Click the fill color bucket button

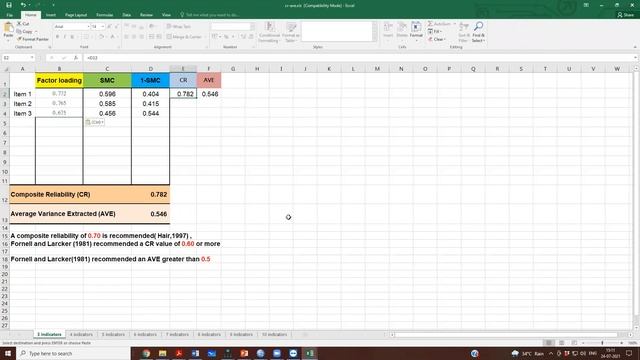coord(101,37)
